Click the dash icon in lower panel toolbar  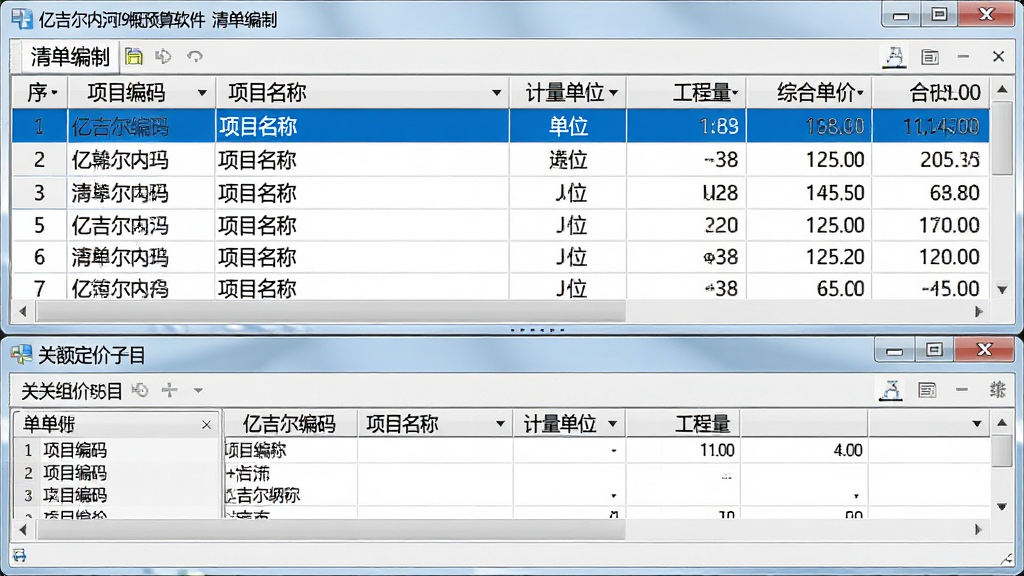coord(962,390)
